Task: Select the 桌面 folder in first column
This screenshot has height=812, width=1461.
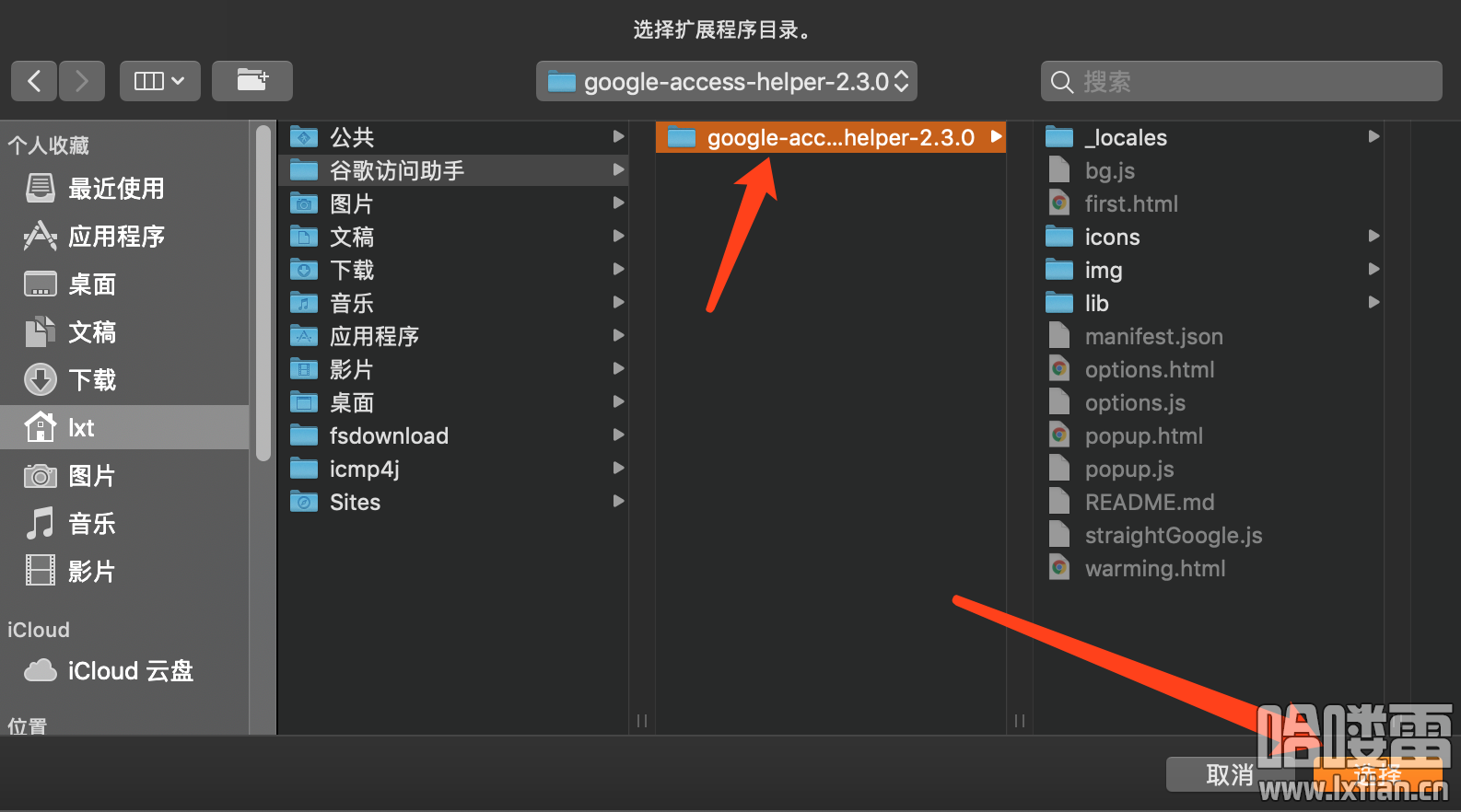Action: 453,402
